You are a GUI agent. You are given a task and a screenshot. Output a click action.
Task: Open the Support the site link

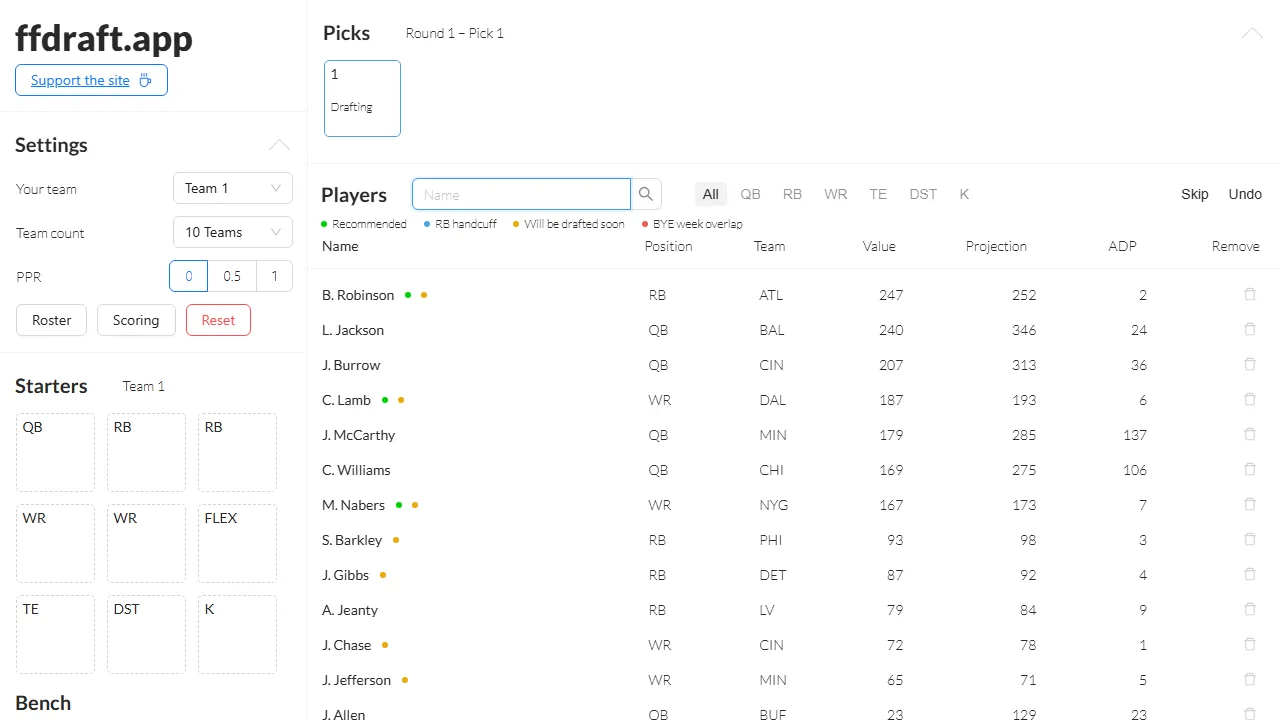[x=80, y=80]
